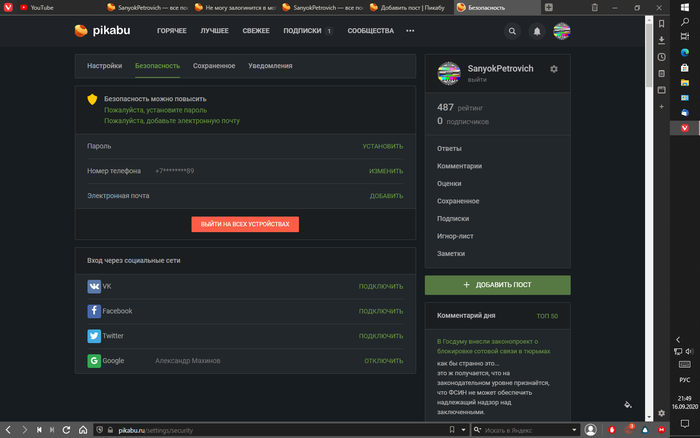Click the Добавить пост button
This screenshot has width=700, height=438.
497,285
